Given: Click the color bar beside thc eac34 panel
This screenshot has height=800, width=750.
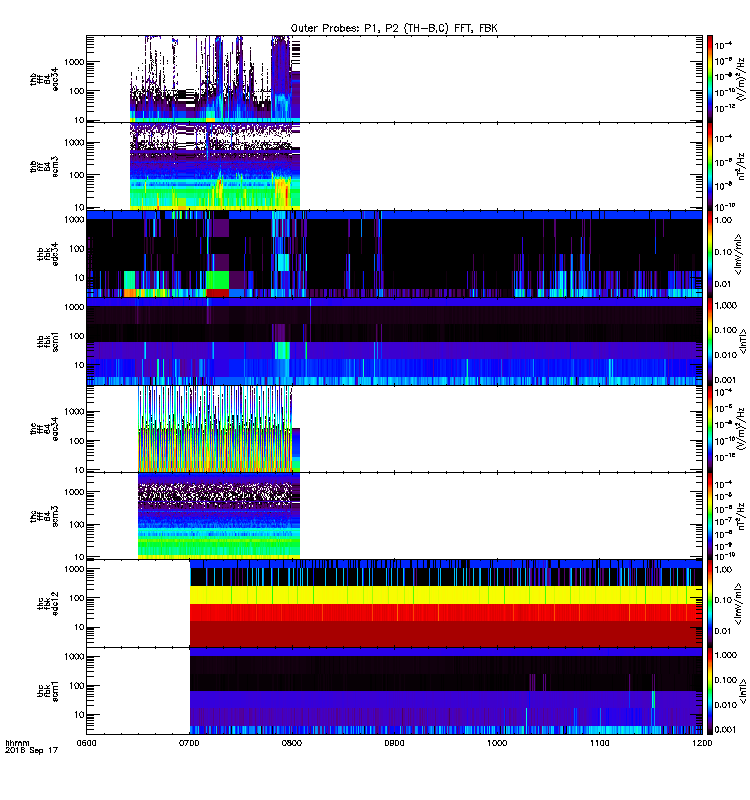Looking at the screenshot, I should 710,429.
